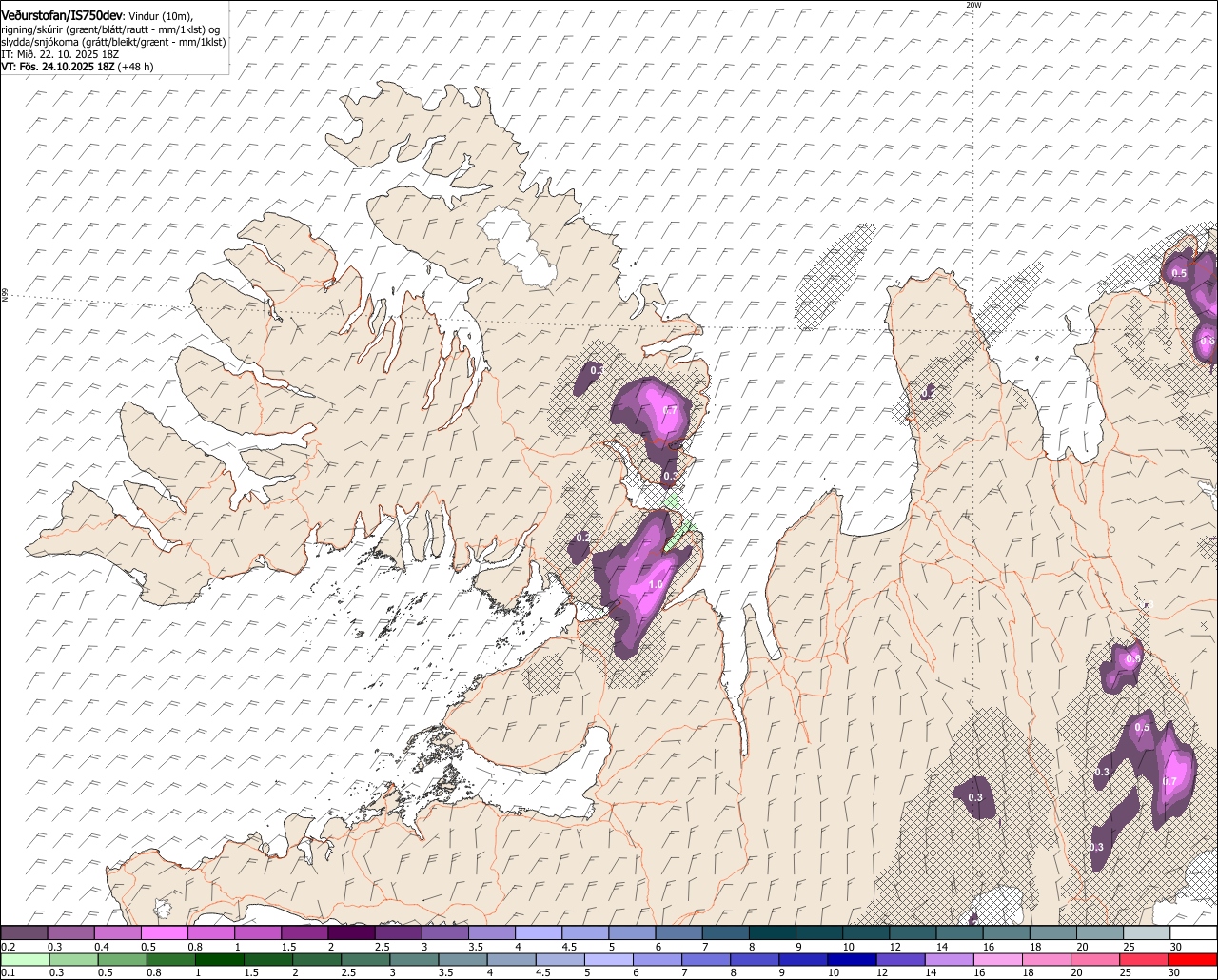Select the white 30 swatch in upper legend row

(1193, 932)
